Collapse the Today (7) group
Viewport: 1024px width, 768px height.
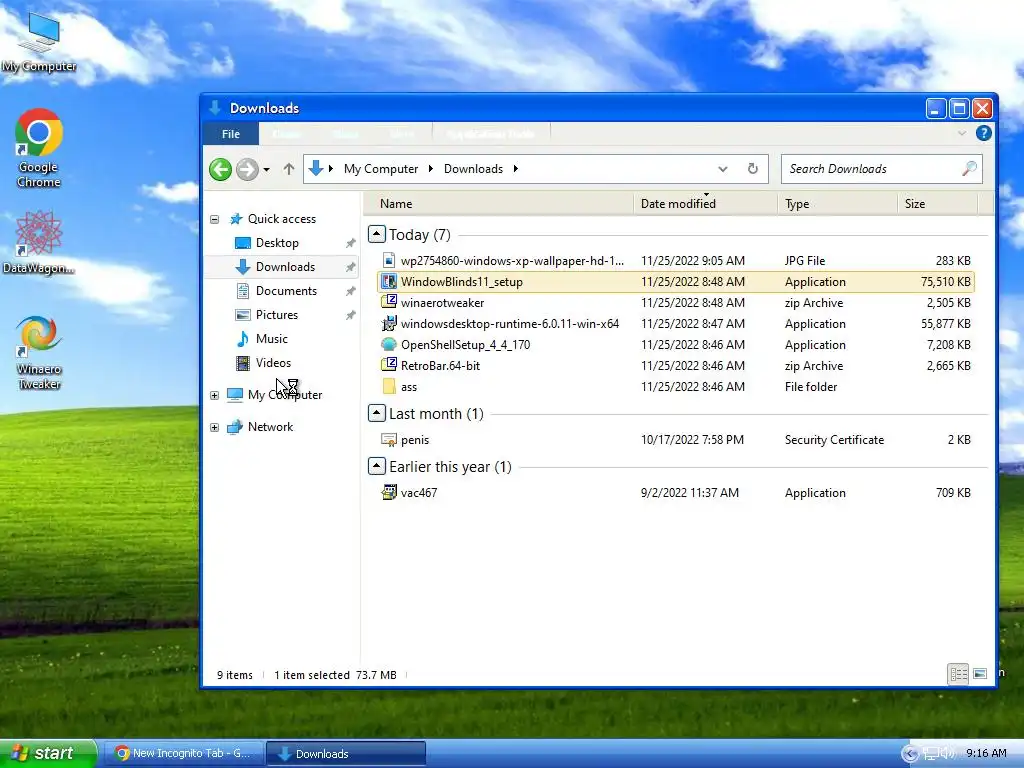(376, 234)
